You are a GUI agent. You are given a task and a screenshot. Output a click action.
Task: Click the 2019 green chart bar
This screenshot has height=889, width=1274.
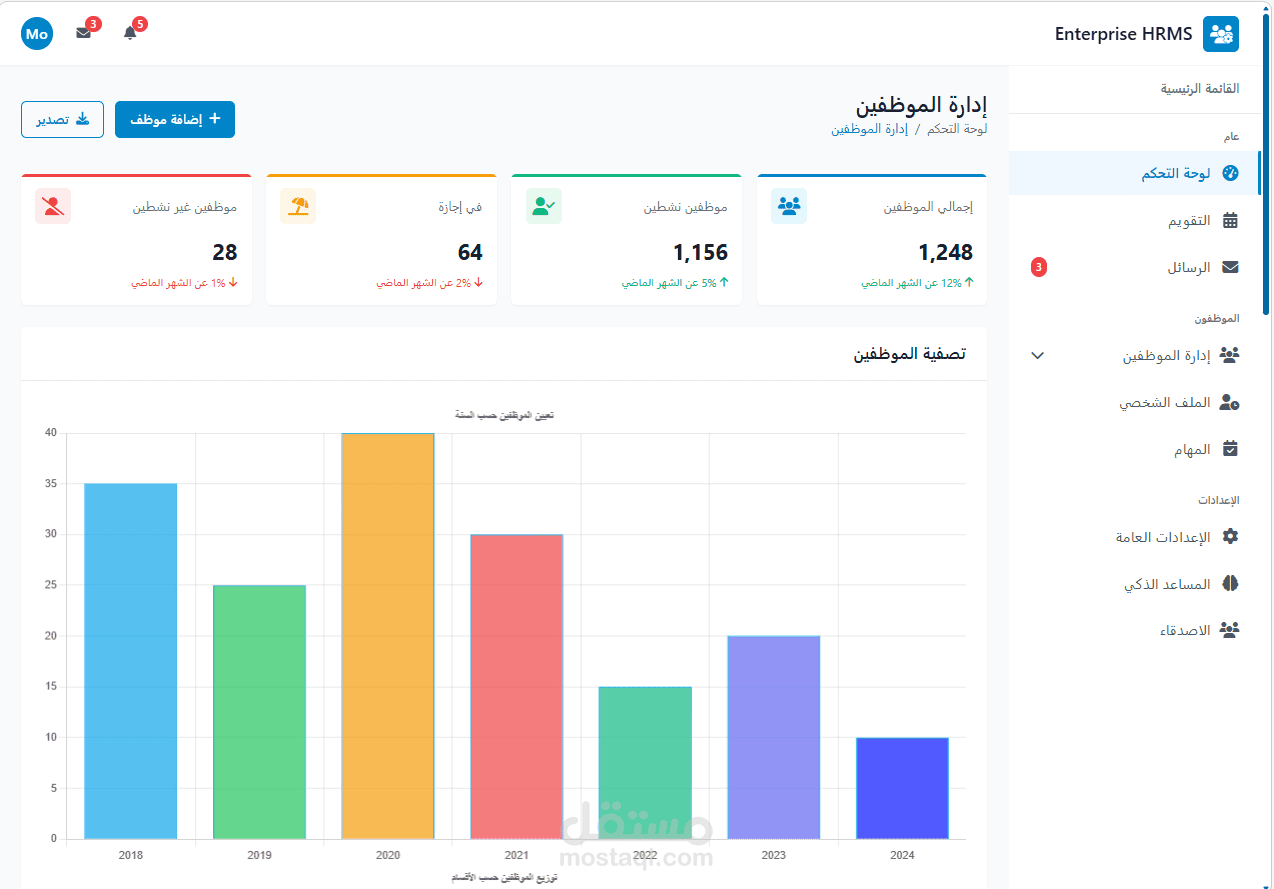click(x=259, y=712)
